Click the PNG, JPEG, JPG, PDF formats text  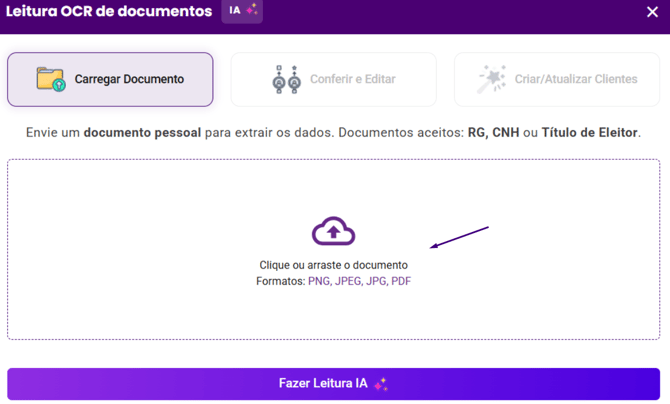pyautogui.click(x=359, y=281)
